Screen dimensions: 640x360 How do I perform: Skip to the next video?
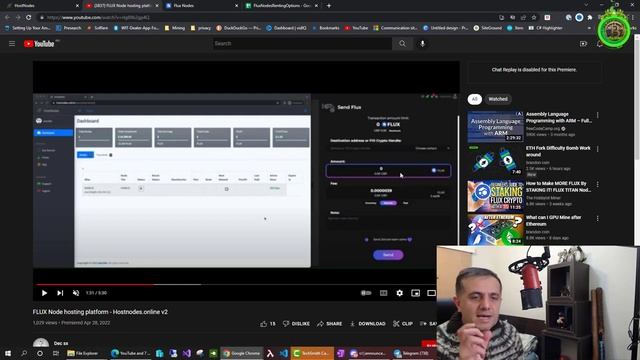click(60, 293)
